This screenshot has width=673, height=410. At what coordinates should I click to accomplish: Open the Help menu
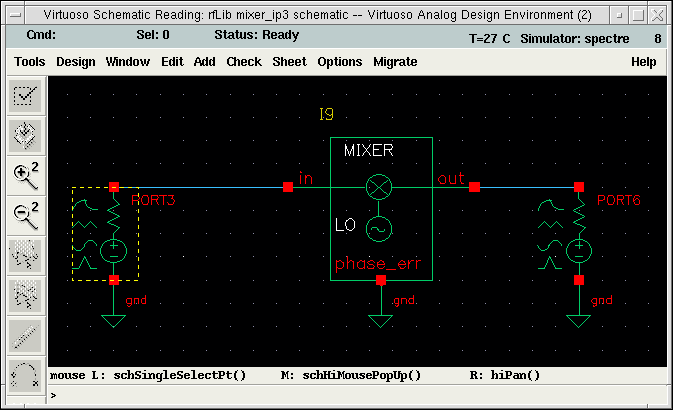pyautogui.click(x=644, y=62)
